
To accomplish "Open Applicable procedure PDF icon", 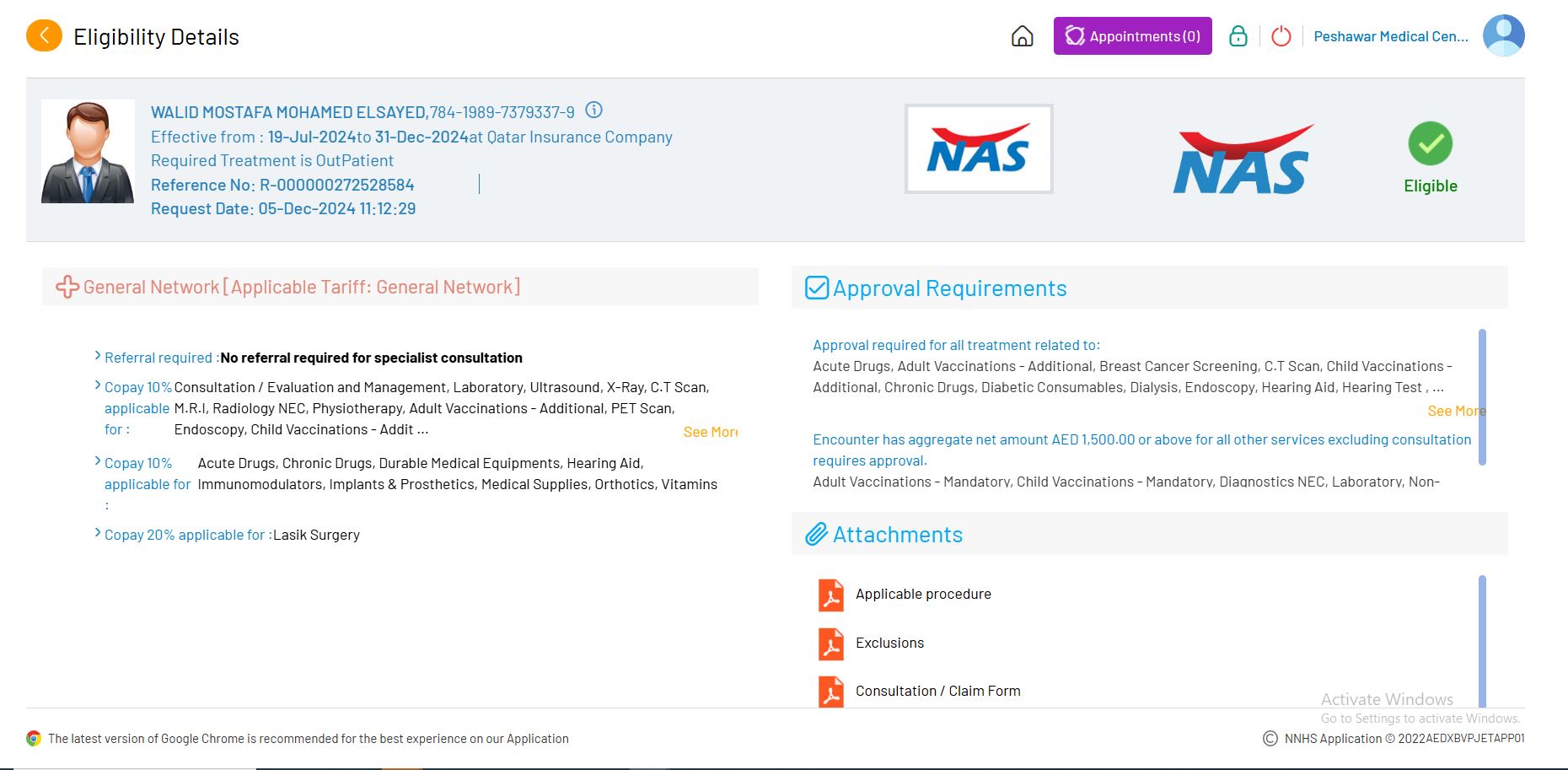I will 831,595.
